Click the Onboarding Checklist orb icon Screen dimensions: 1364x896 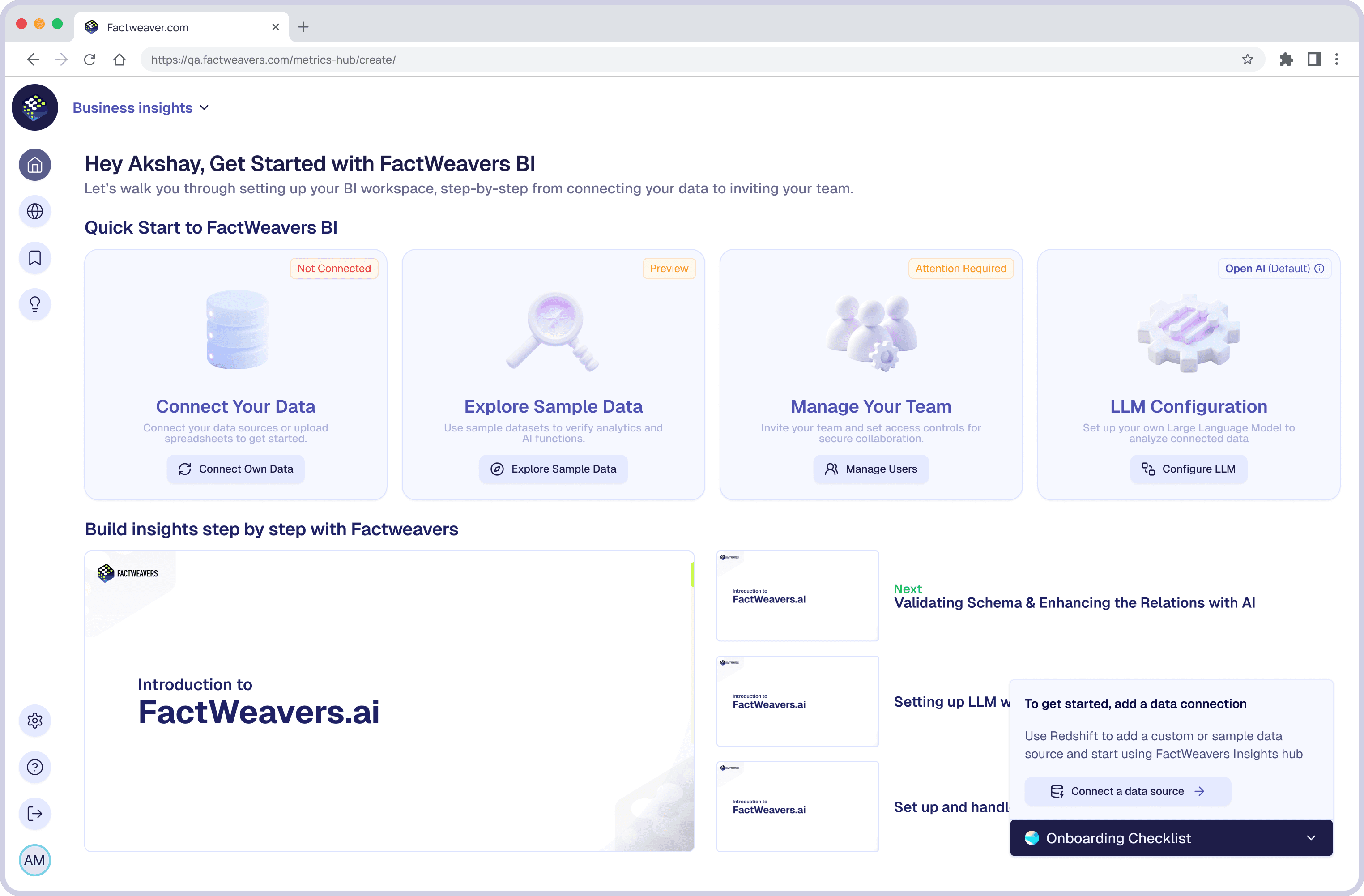tap(1032, 838)
